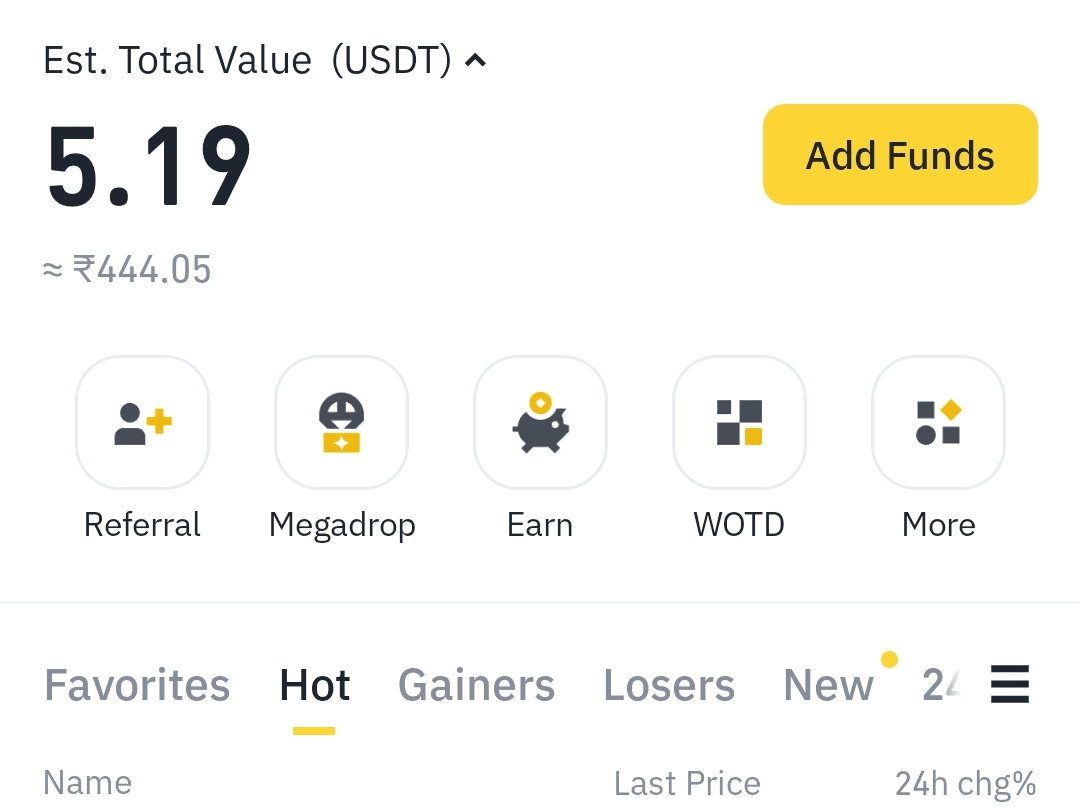Sort by 24h chg% column header
This screenshot has height=810, width=1080.
click(x=965, y=784)
